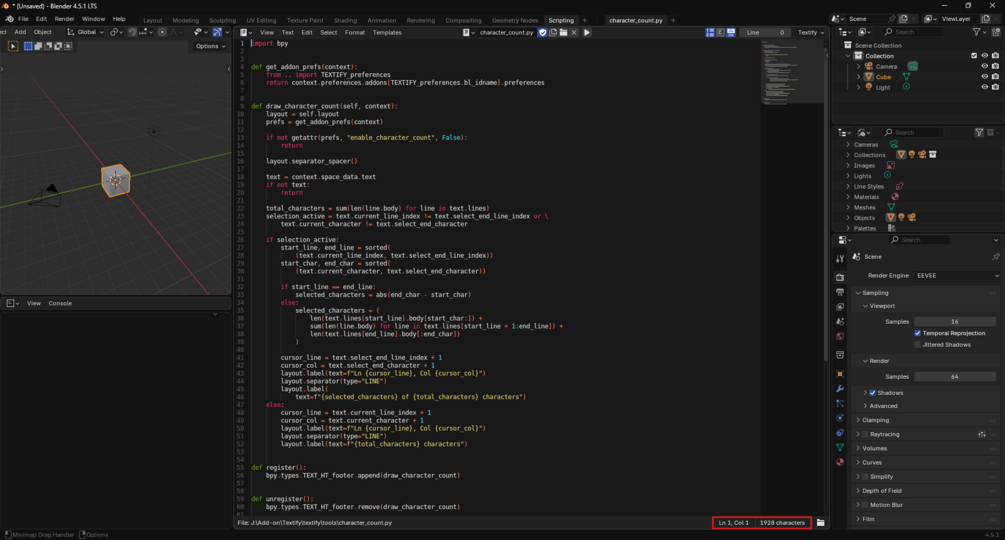Image resolution: width=1005 pixels, height=540 pixels.
Task: Open Output properties tab
Action: pos(840,292)
